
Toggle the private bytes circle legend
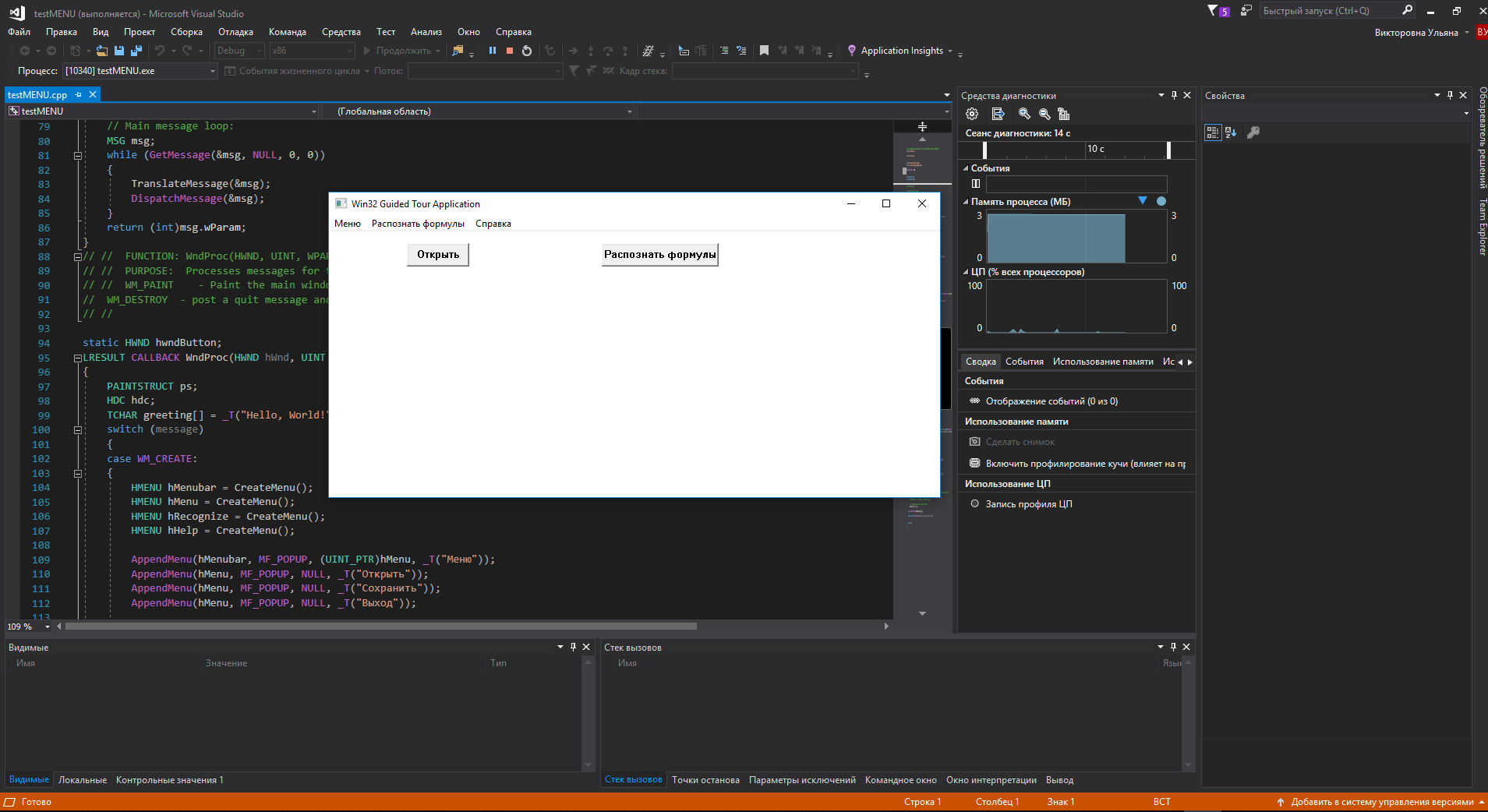pyautogui.click(x=1161, y=201)
